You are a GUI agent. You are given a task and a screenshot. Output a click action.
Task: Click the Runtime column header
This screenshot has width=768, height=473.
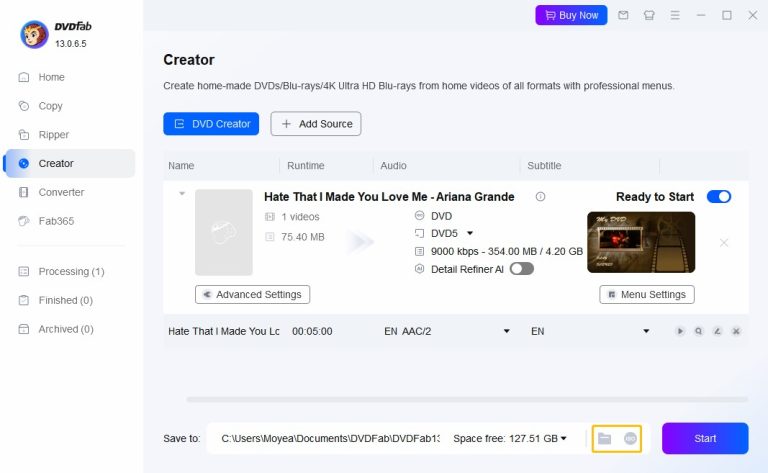click(x=306, y=166)
